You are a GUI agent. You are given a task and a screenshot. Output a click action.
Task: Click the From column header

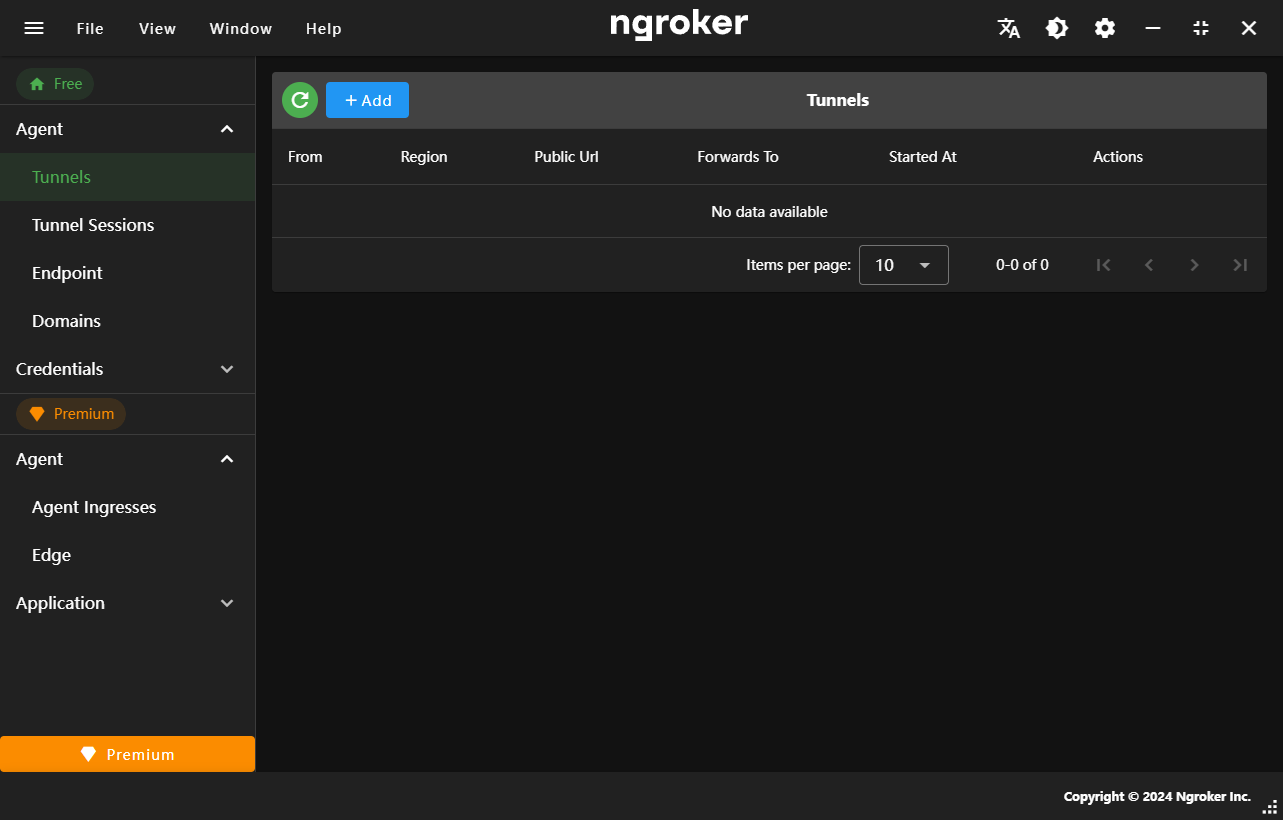(x=305, y=157)
